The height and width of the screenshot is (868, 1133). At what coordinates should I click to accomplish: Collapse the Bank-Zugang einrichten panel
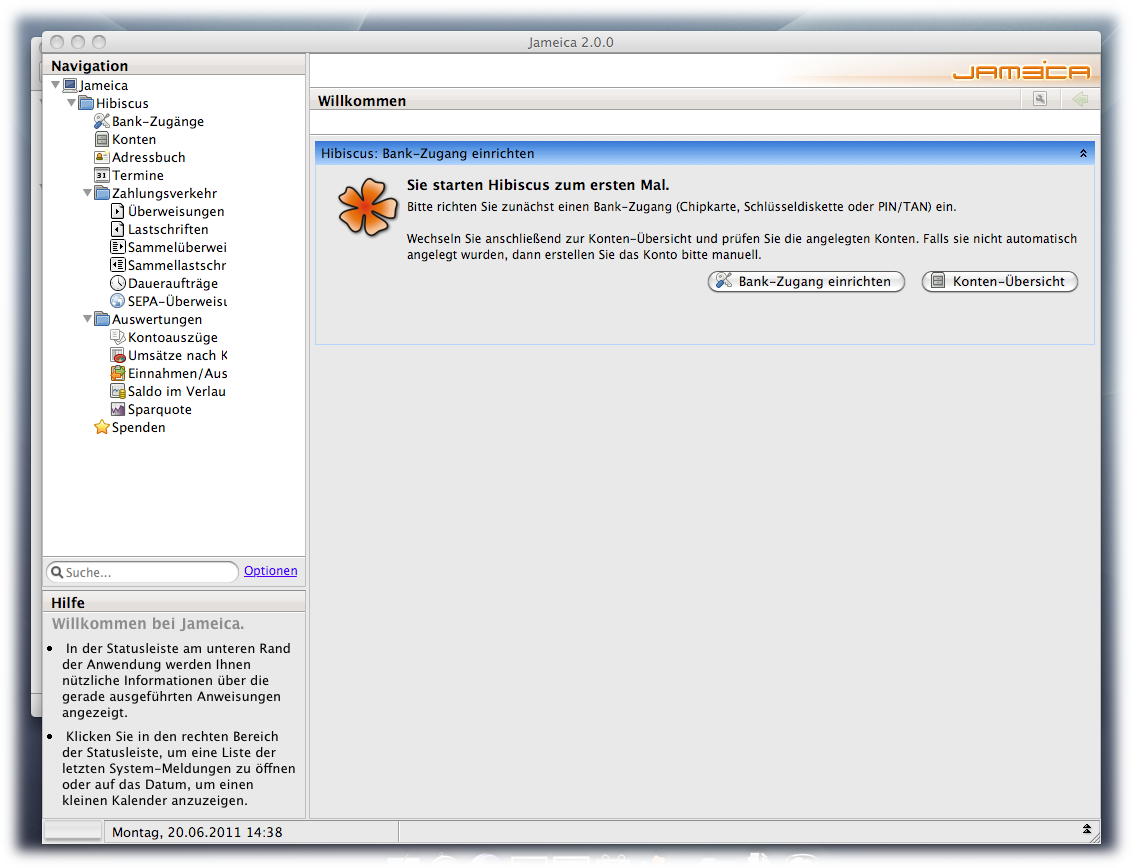click(x=1083, y=153)
